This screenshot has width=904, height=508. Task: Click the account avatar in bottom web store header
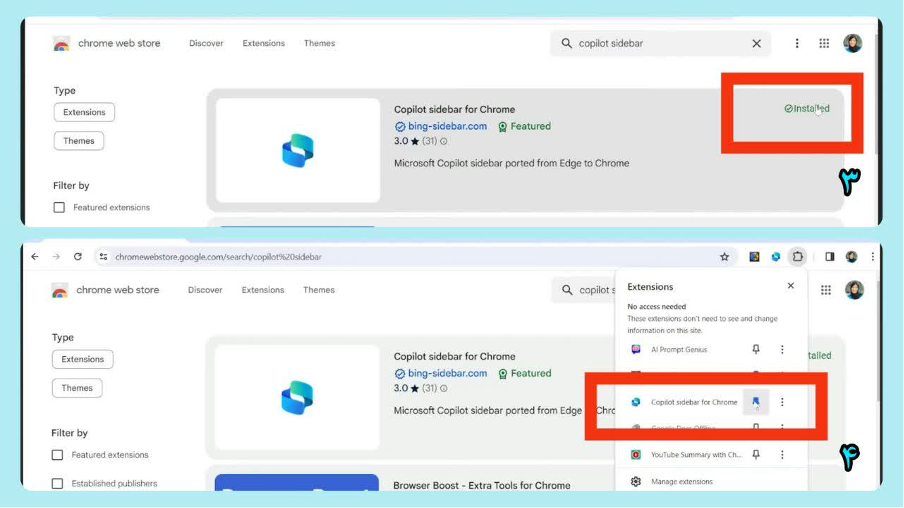tap(854, 290)
